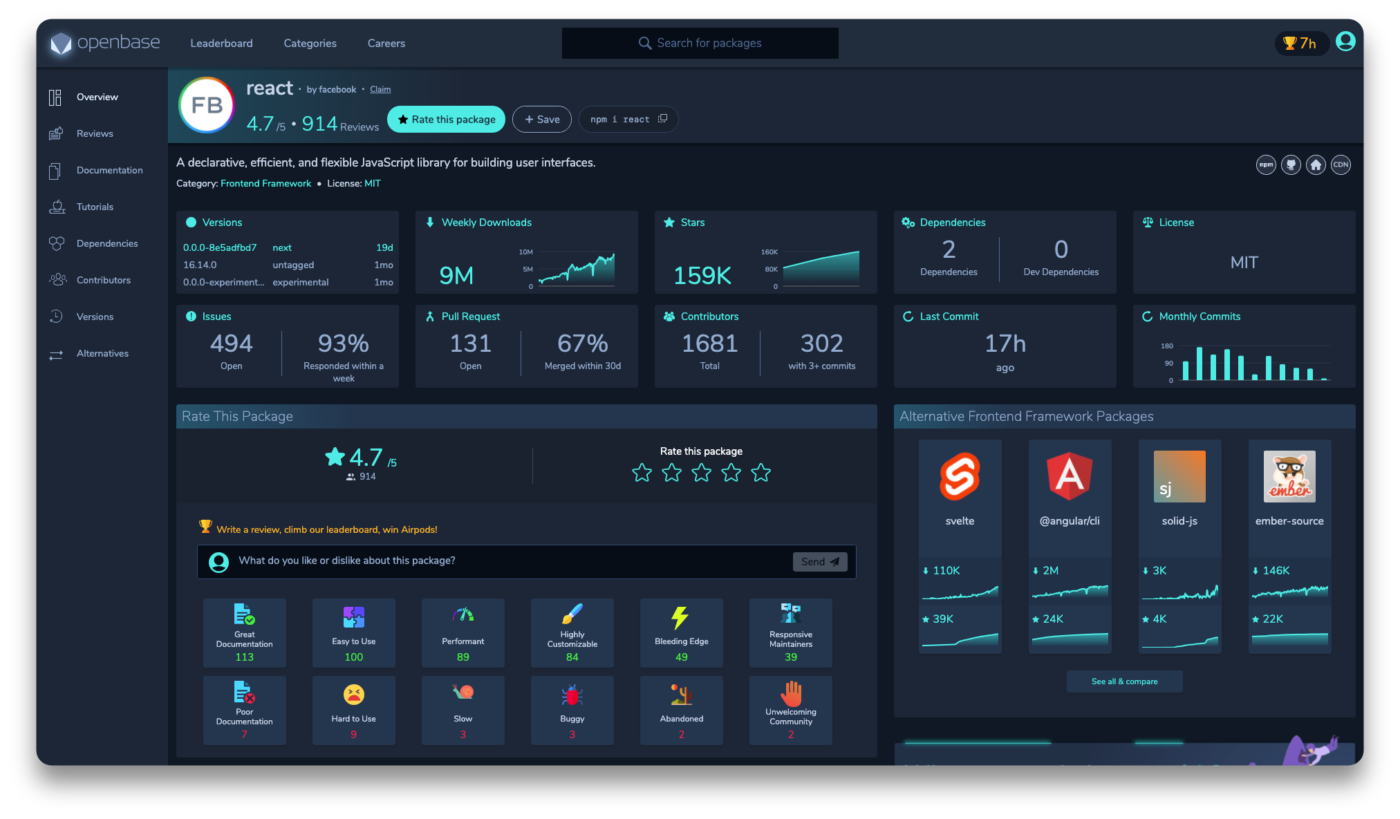Select the Bleeding Edge tag

pyautogui.click(x=681, y=633)
